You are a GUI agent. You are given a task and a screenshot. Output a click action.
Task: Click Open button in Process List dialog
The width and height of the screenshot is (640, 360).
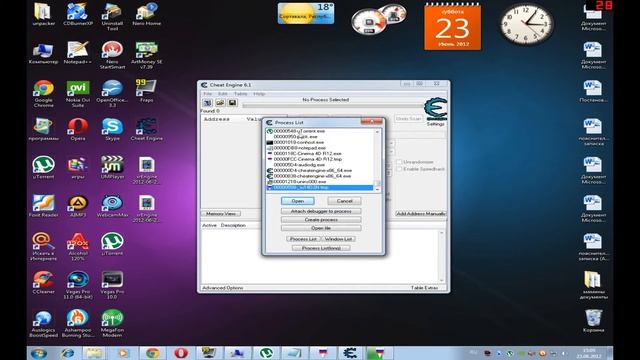point(298,201)
